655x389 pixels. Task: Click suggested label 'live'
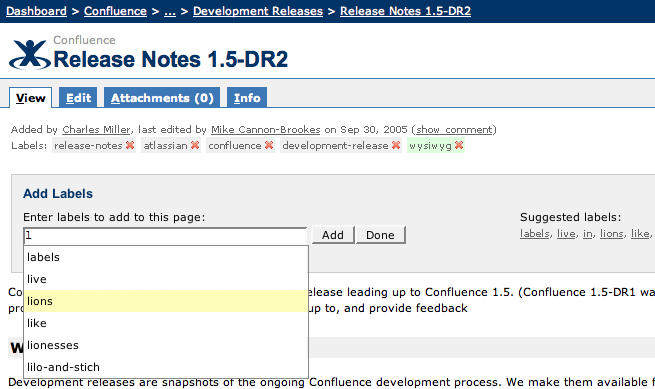coord(566,234)
